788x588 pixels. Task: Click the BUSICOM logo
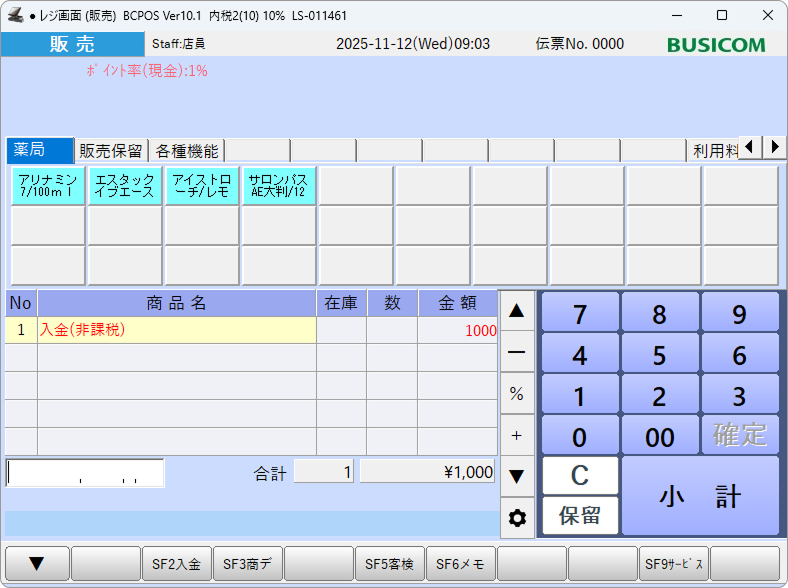pos(716,45)
